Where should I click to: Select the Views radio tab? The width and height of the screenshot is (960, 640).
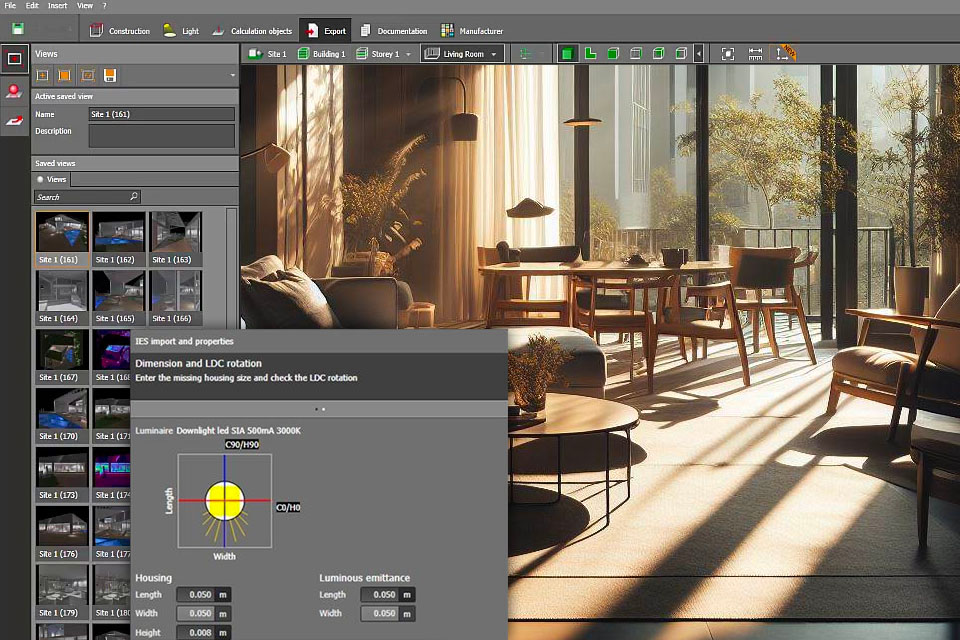pyautogui.click(x=51, y=179)
